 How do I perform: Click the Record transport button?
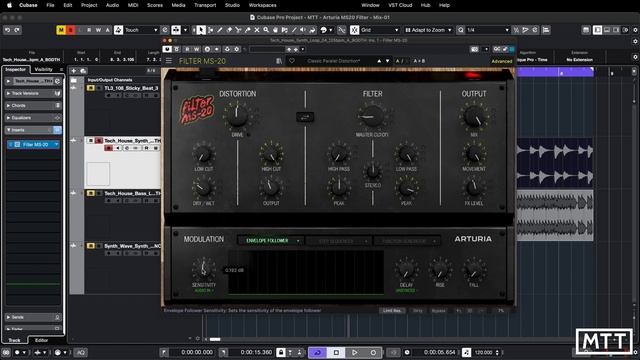pos(373,352)
